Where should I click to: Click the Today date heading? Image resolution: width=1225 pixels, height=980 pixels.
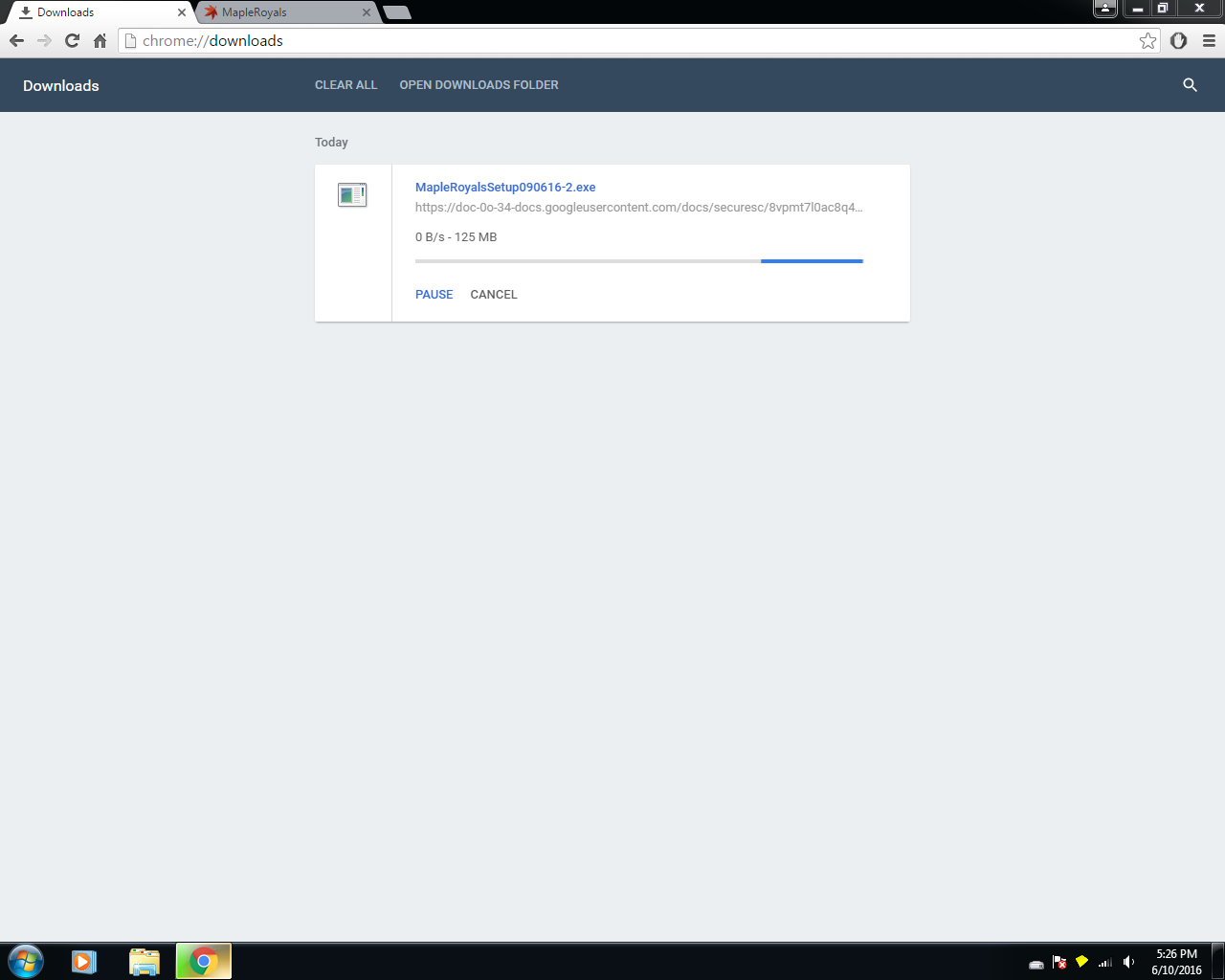tap(331, 143)
